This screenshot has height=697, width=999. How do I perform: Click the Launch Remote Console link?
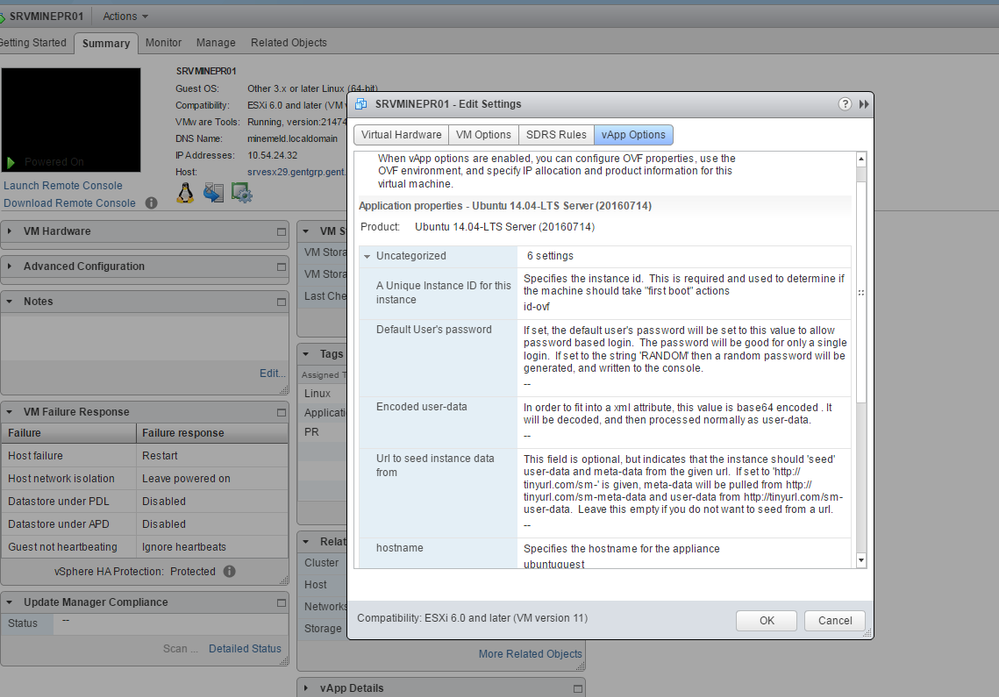coord(63,186)
